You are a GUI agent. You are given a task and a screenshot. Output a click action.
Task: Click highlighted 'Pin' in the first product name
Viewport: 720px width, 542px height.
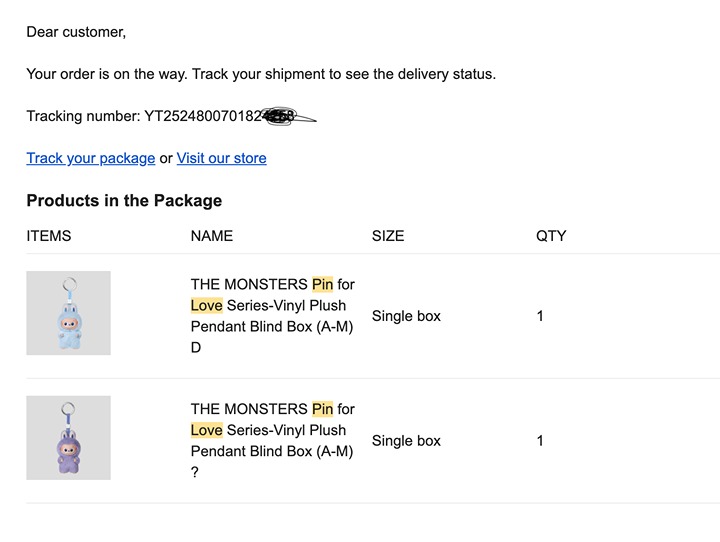(322, 284)
